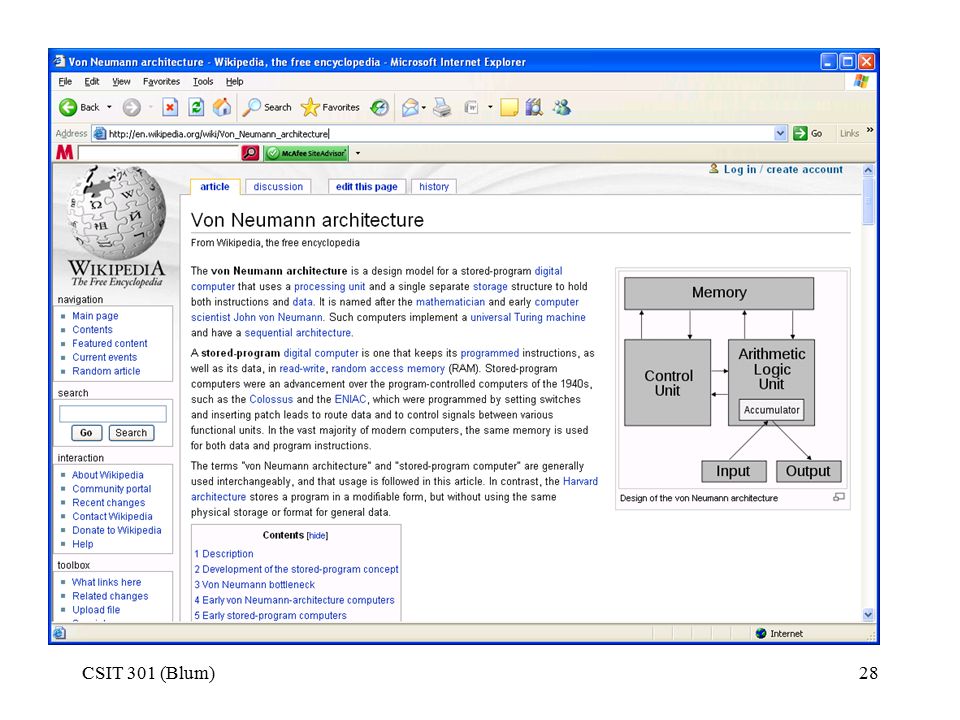Click the Windows flag logo
The width and height of the screenshot is (960, 720).
pos(861,81)
